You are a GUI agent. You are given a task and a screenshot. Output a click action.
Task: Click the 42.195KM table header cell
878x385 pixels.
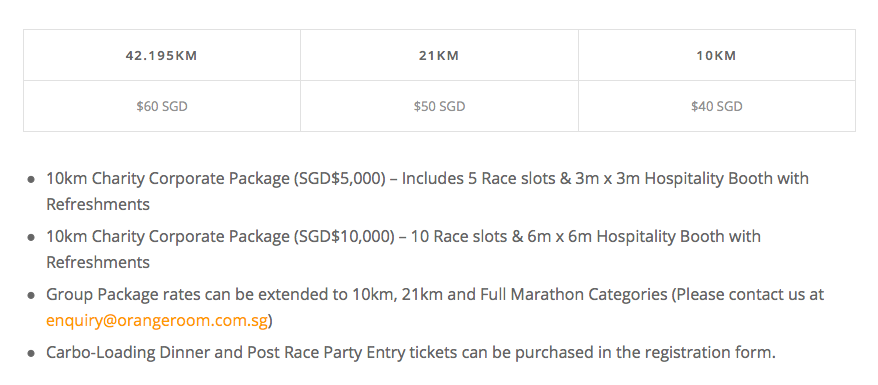click(x=162, y=55)
